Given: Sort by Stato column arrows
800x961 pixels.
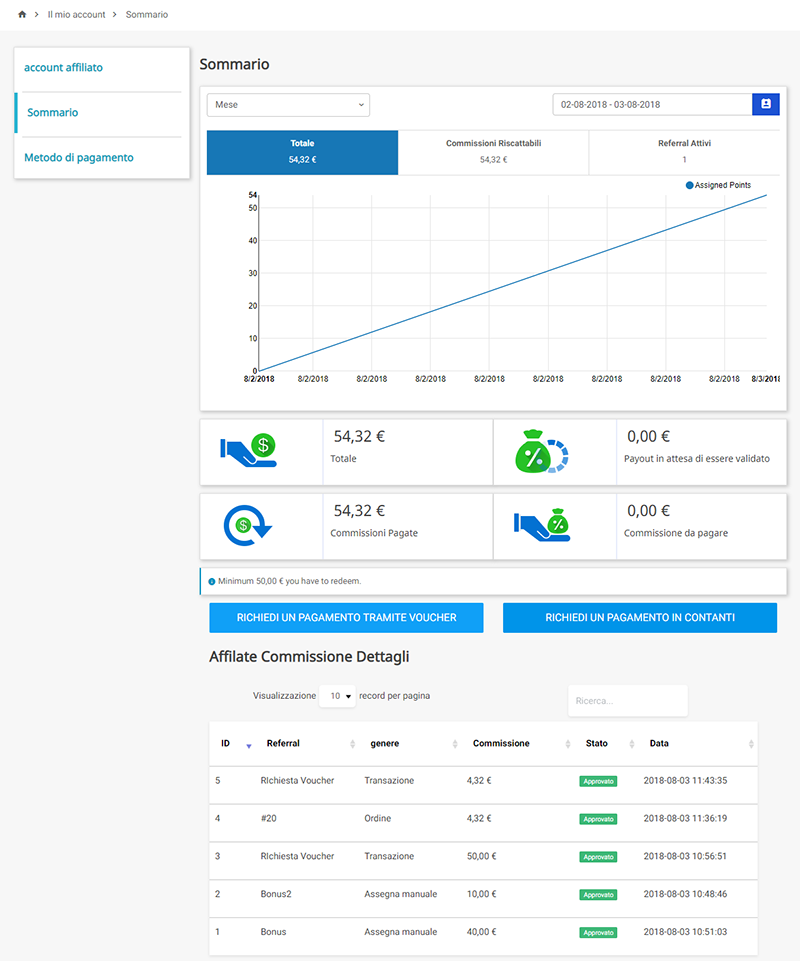Looking at the screenshot, I should tap(631, 744).
